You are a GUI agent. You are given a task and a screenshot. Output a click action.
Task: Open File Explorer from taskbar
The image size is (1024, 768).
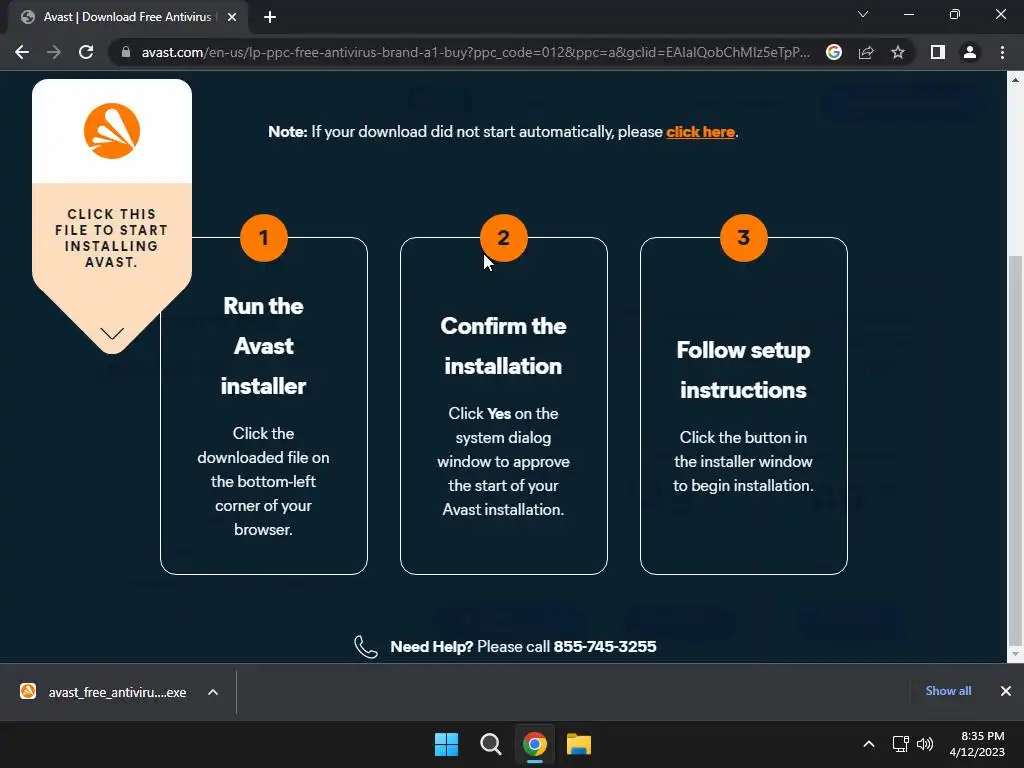coord(579,744)
